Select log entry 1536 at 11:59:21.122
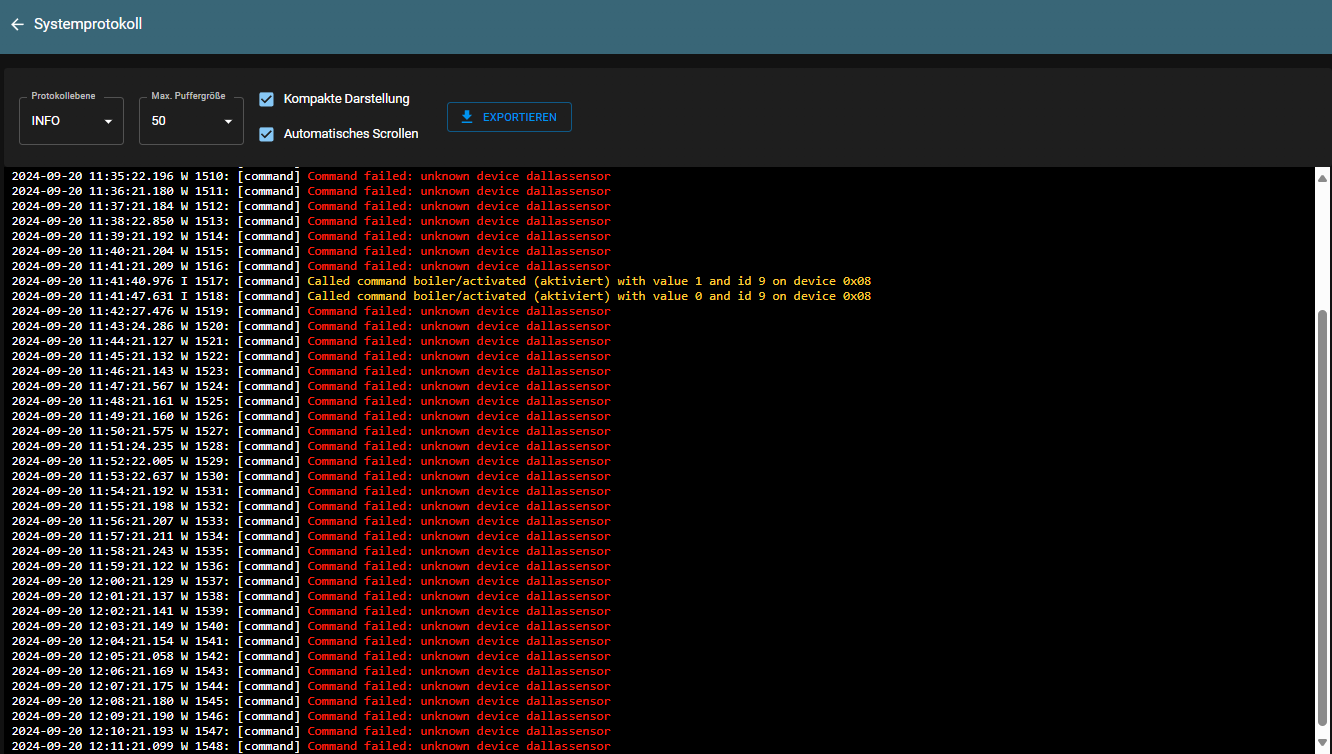Viewport: 1332px width, 754px height. pos(311,566)
